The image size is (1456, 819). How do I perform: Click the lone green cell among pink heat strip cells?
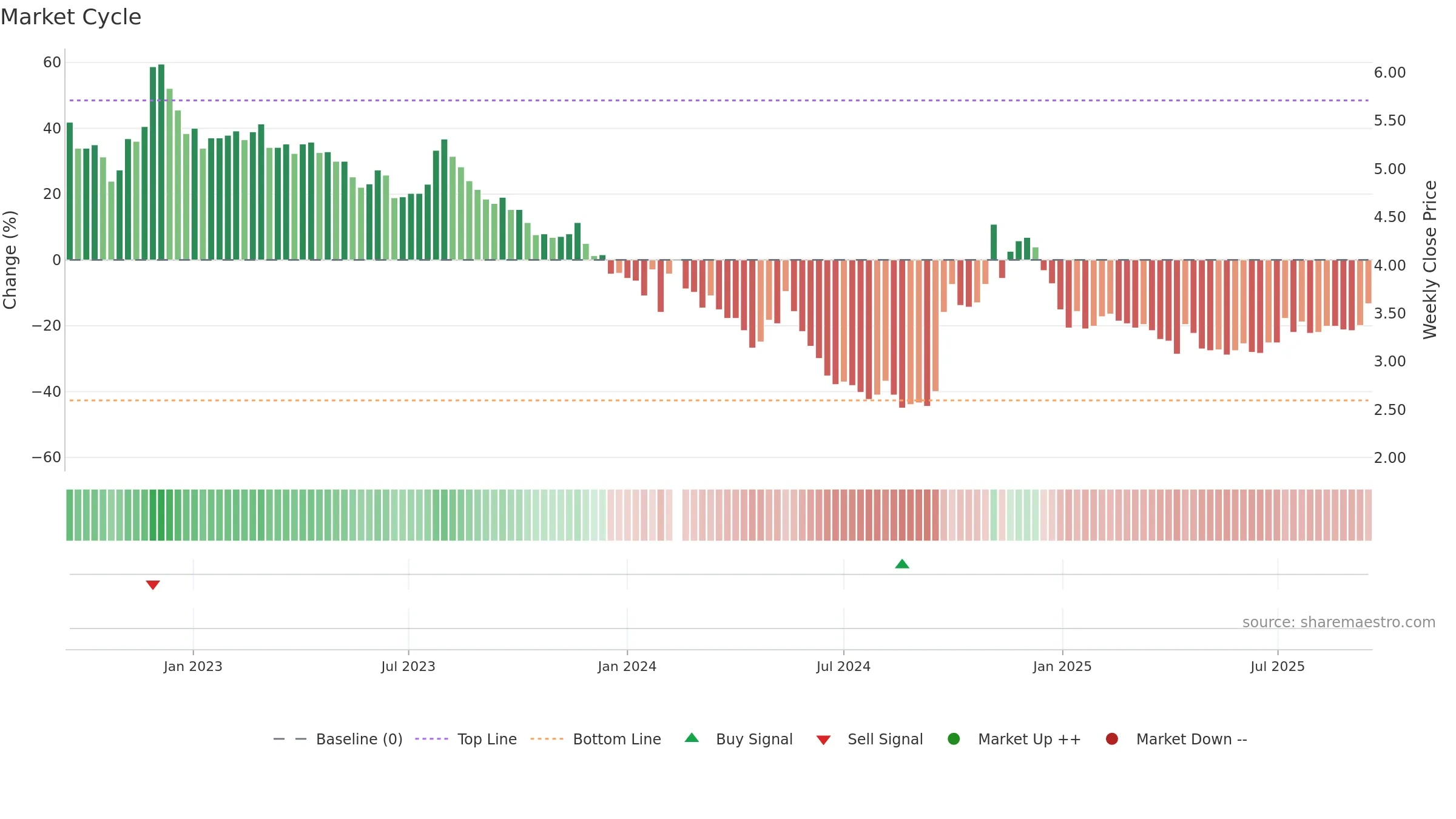pyautogui.click(x=994, y=515)
